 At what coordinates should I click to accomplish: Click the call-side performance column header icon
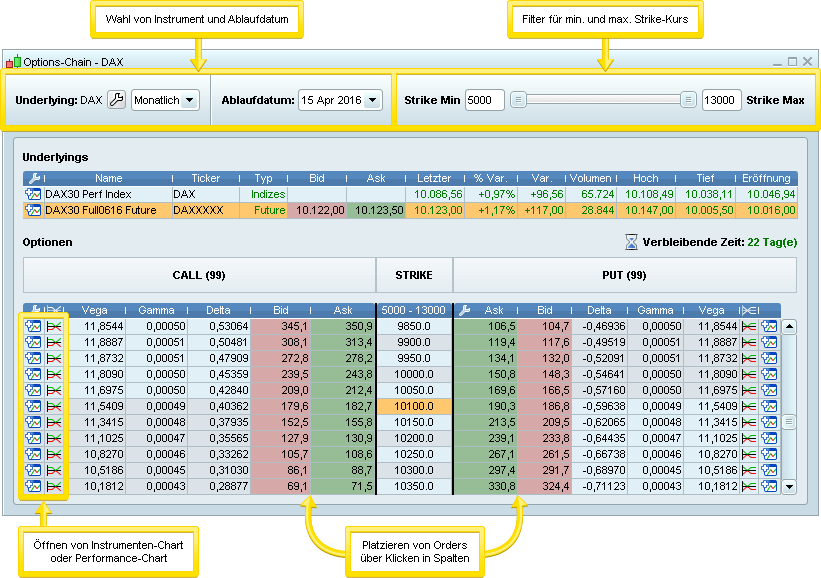pyautogui.click(x=54, y=310)
